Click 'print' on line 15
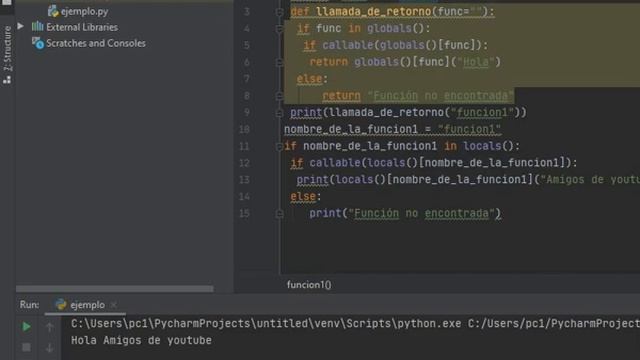This screenshot has width=640, height=360. (325, 213)
